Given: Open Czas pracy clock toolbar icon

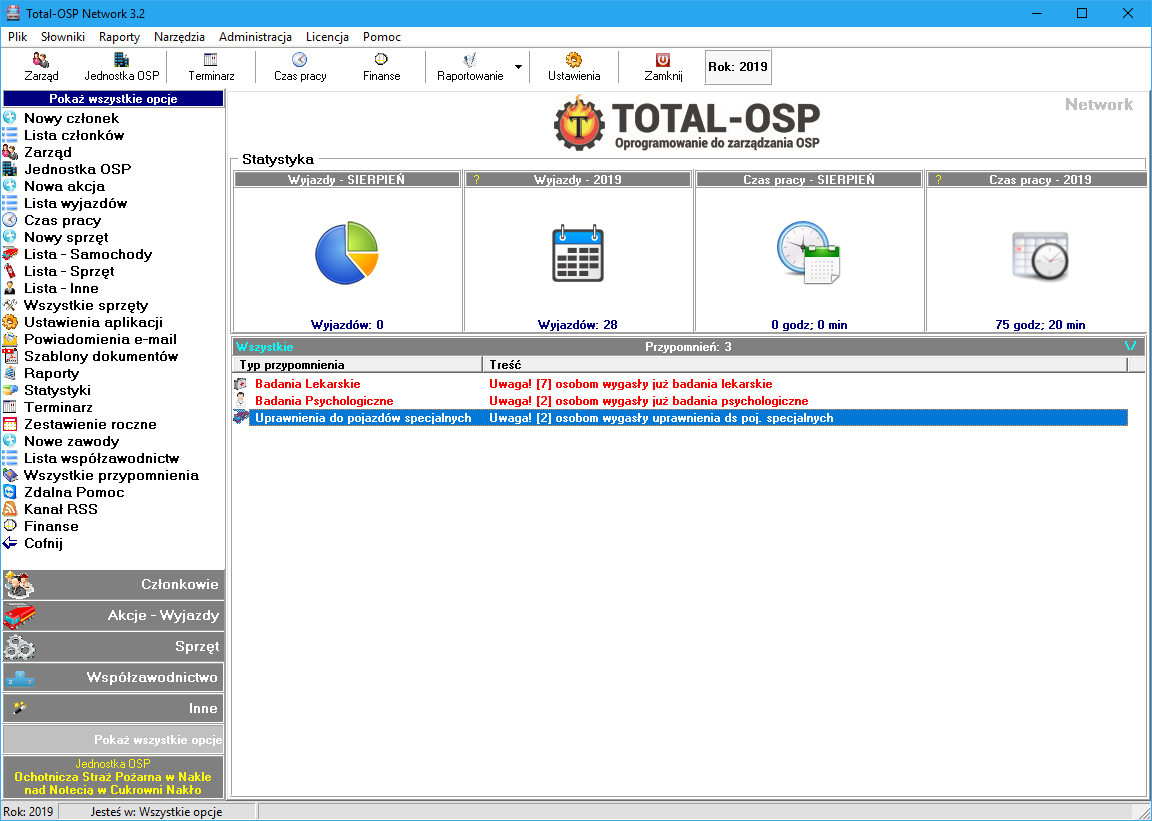Looking at the screenshot, I should pyautogui.click(x=300, y=67).
